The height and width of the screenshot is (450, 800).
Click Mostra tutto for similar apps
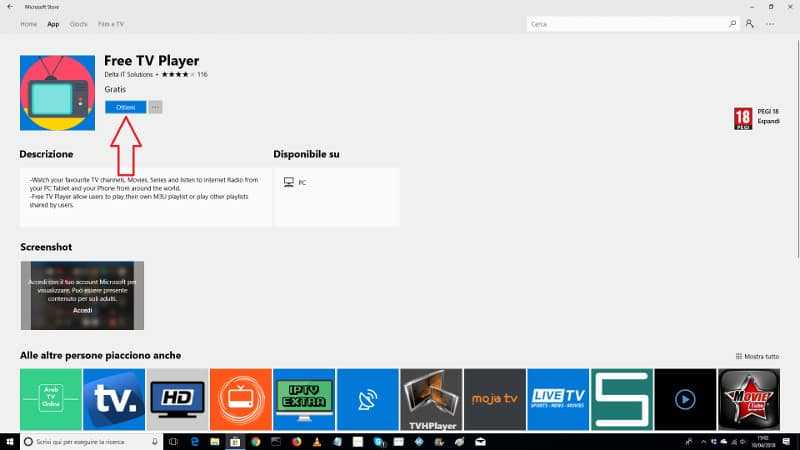point(758,356)
